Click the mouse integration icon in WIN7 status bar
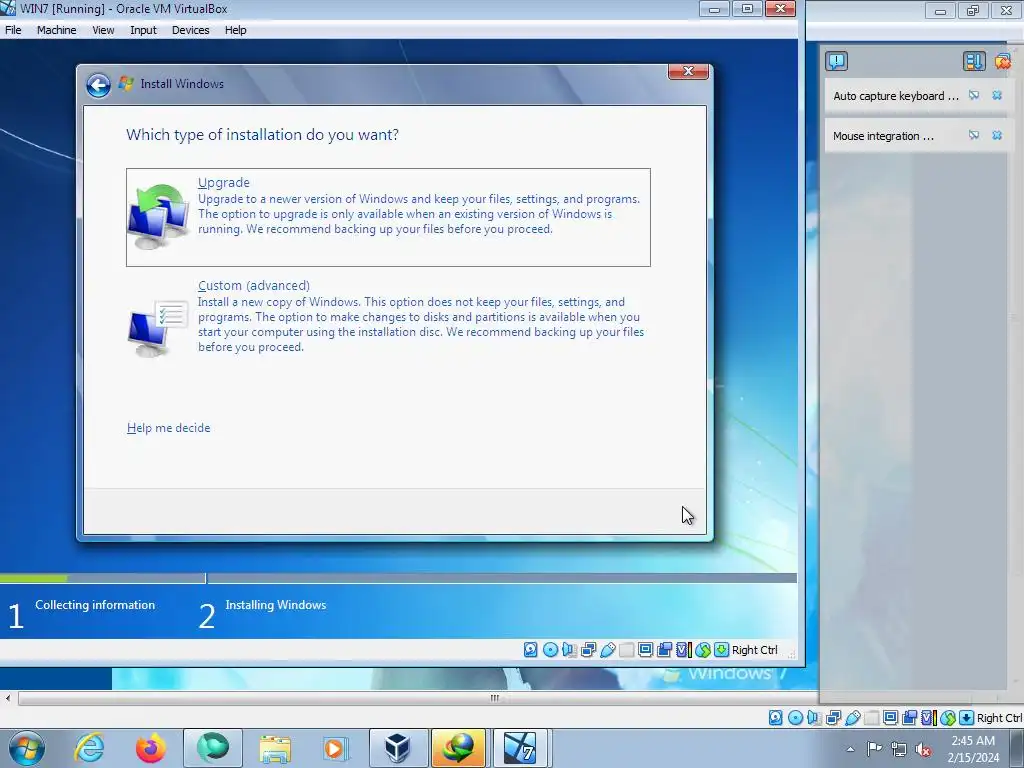This screenshot has height=768, width=1024. [x=703, y=650]
